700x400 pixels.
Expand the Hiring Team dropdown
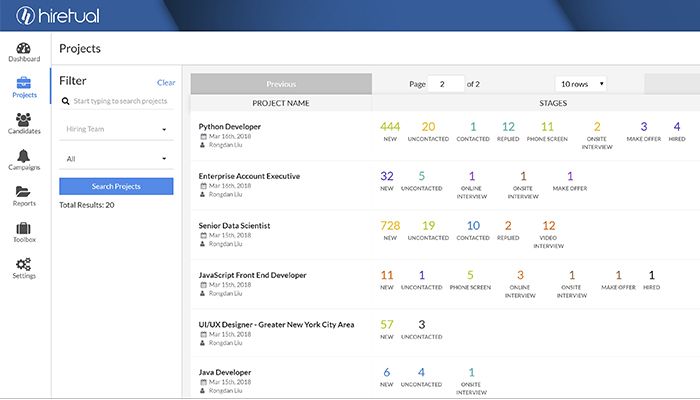(x=116, y=129)
